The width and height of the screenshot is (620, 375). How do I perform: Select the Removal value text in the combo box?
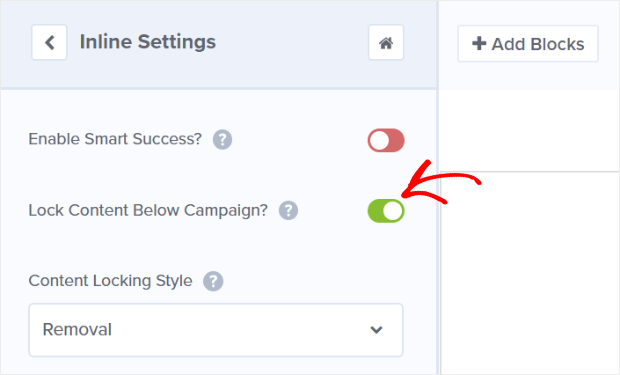tap(77, 330)
